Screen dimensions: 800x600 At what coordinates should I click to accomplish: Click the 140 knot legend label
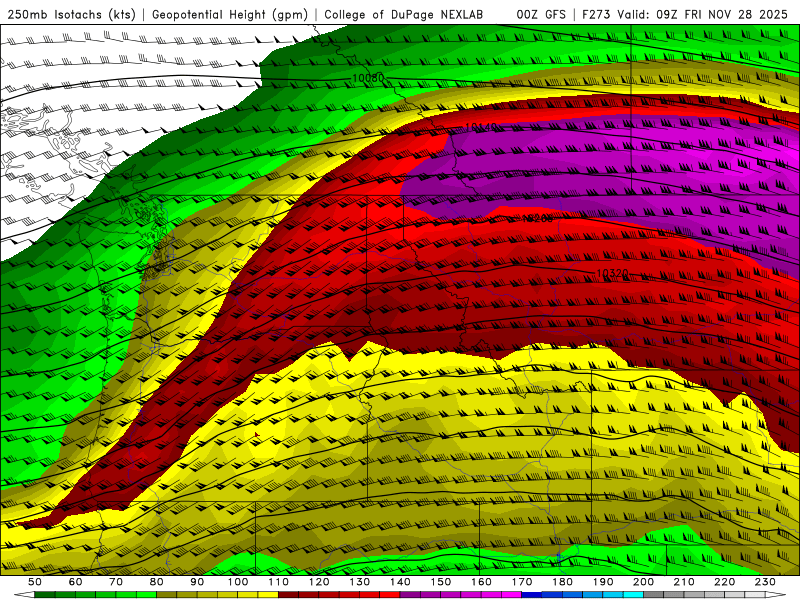401,582
